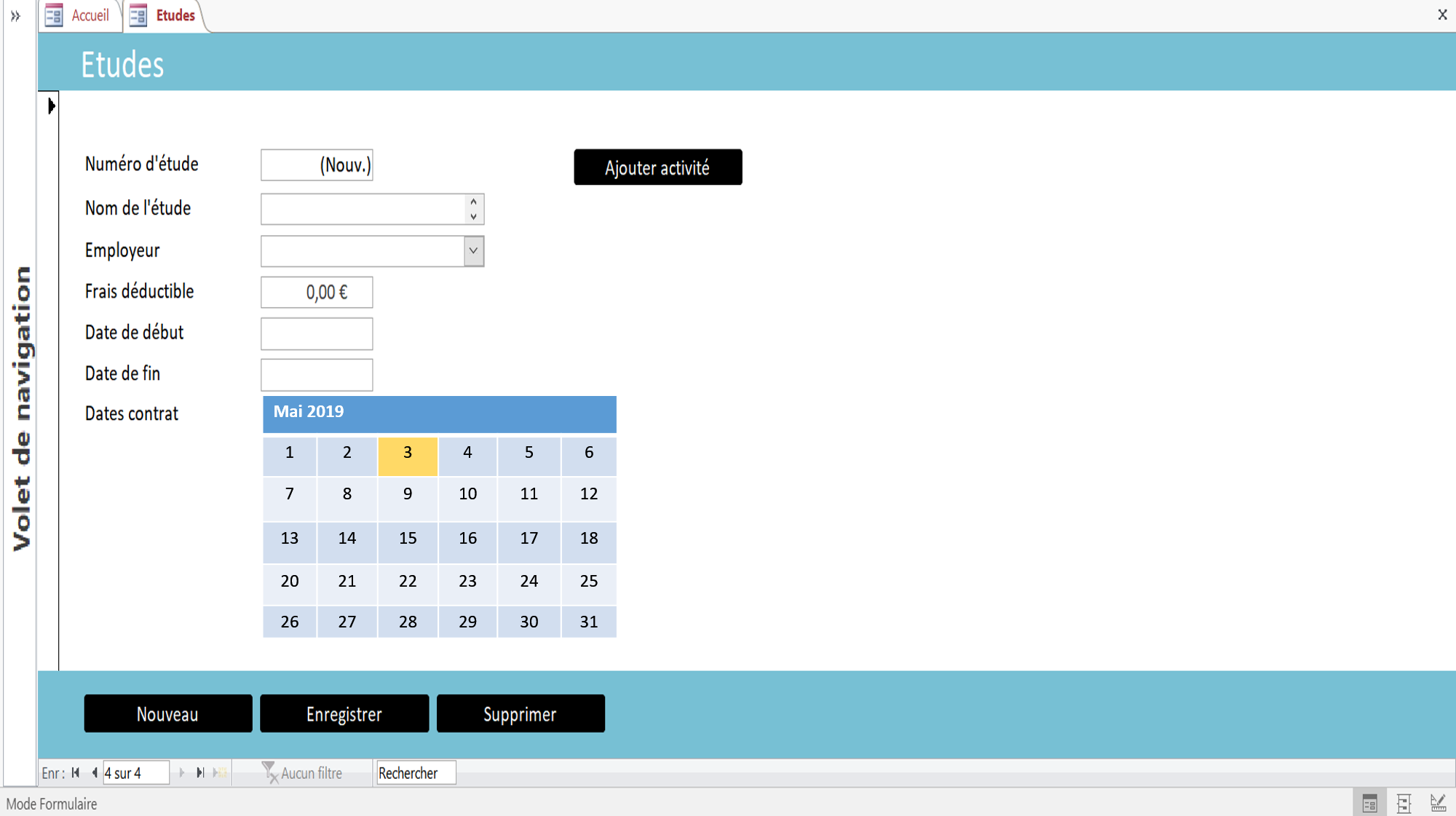The height and width of the screenshot is (816, 1456).
Task: Choose day 20 in the calendar
Action: pyautogui.click(x=290, y=585)
